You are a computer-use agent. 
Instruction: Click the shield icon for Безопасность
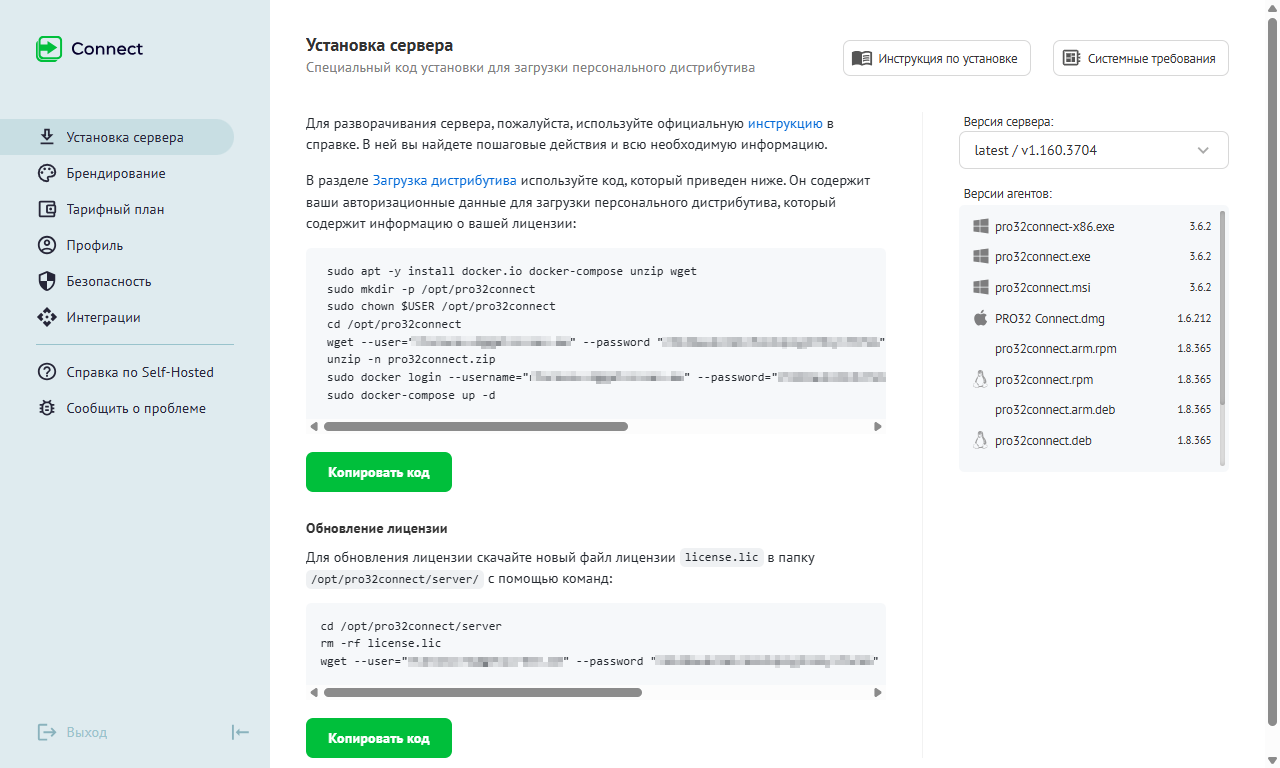coord(46,282)
